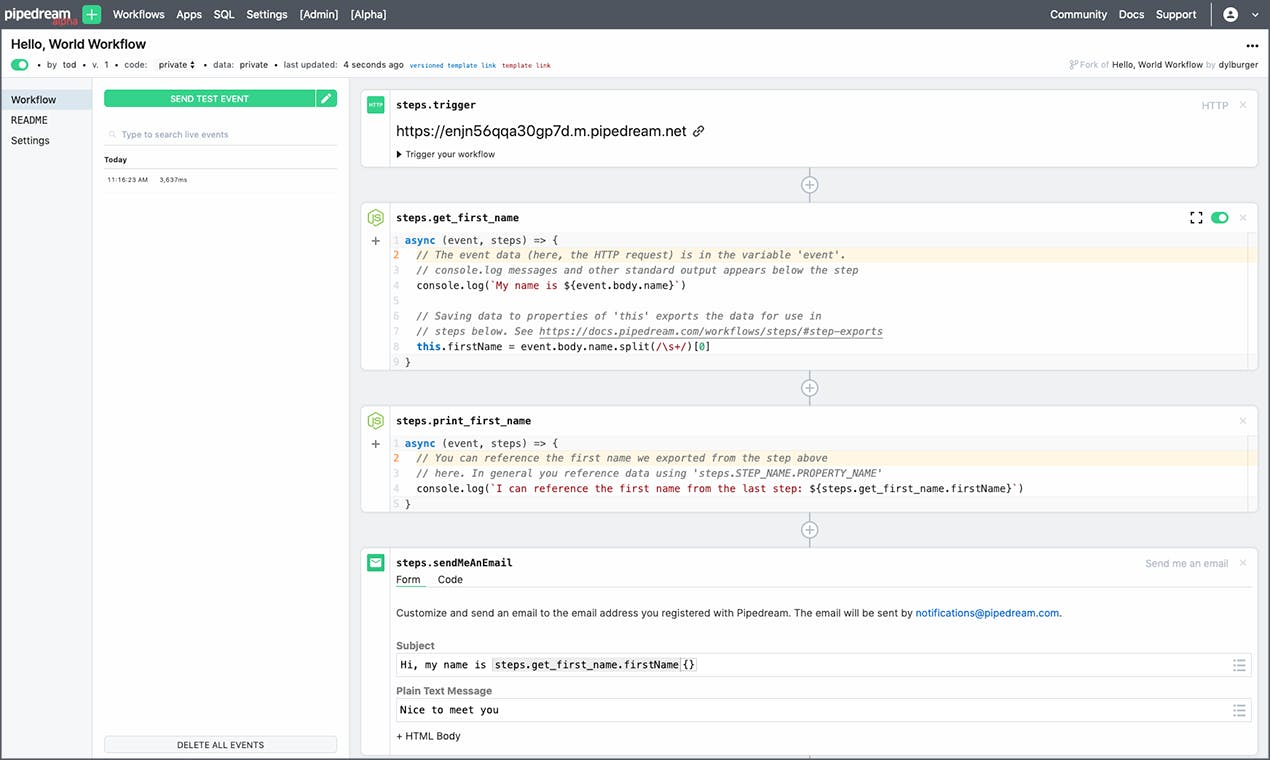
Task: Click the pencil edit test event icon
Action: (326, 99)
